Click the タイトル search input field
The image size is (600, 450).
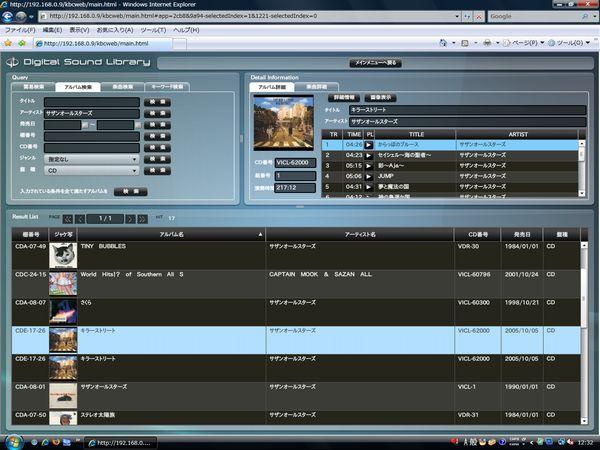click(x=92, y=101)
